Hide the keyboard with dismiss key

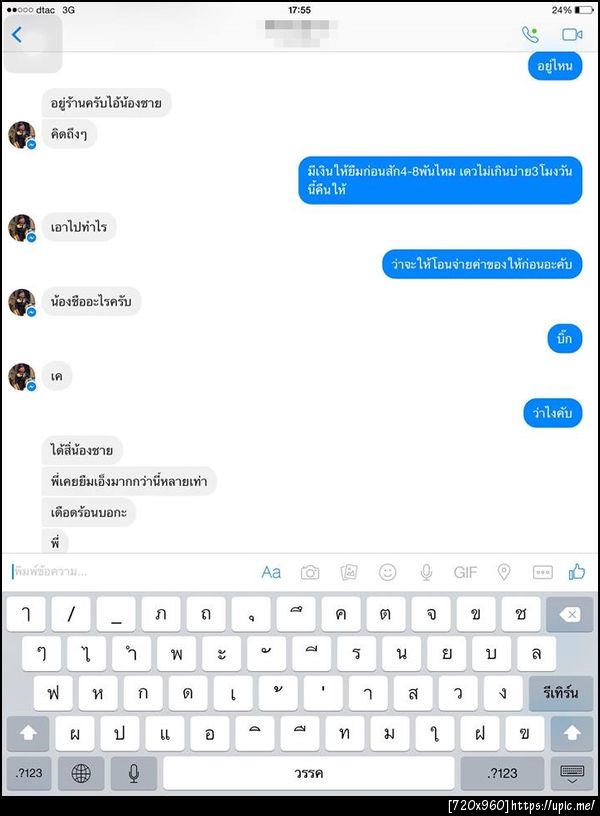coord(571,773)
